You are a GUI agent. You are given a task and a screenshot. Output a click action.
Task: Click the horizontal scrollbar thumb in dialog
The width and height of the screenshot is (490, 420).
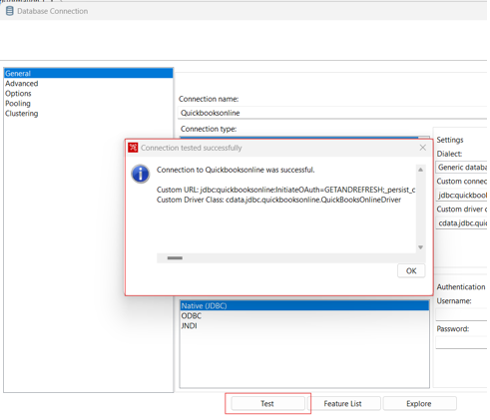(x=175, y=258)
